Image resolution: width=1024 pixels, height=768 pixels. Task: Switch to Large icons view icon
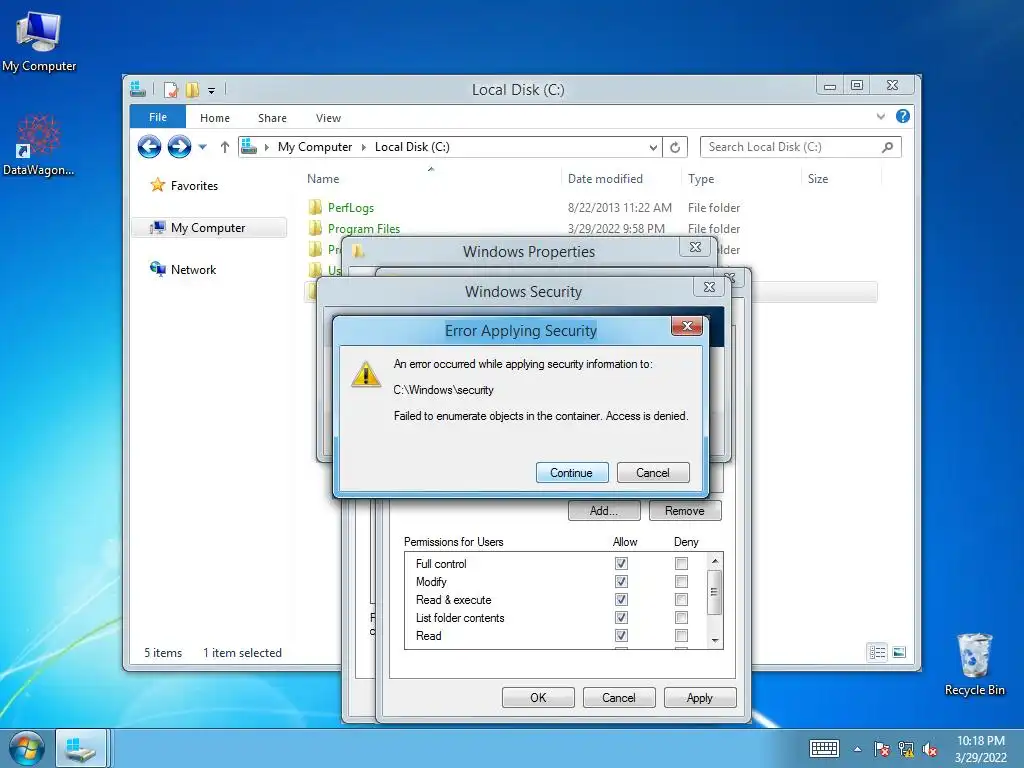(x=899, y=652)
